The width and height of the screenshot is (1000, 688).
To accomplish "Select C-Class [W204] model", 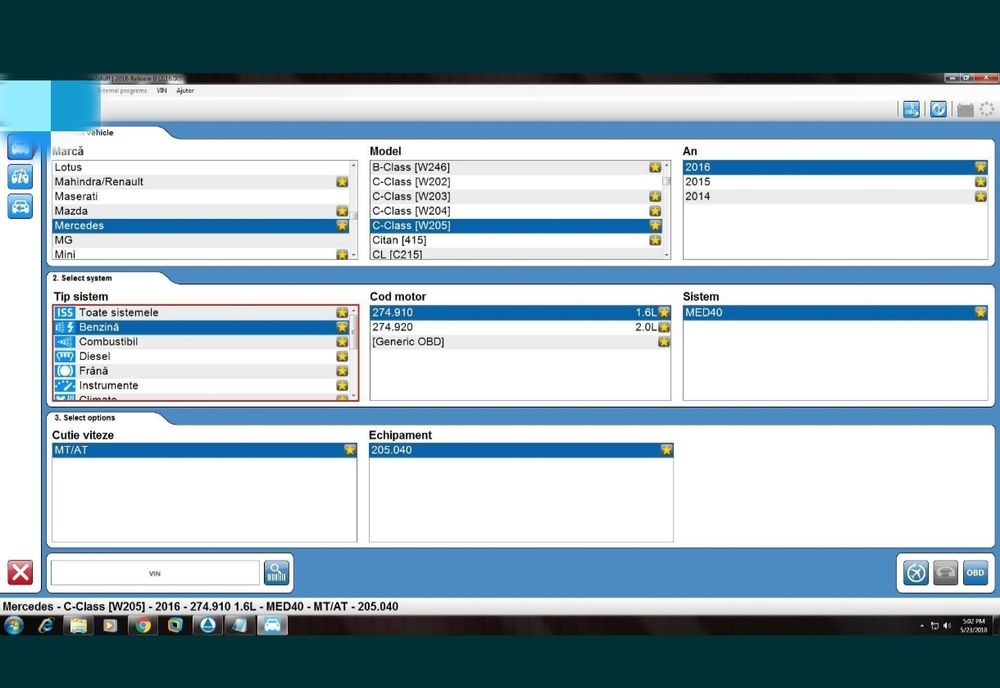I will click(516, 211).
